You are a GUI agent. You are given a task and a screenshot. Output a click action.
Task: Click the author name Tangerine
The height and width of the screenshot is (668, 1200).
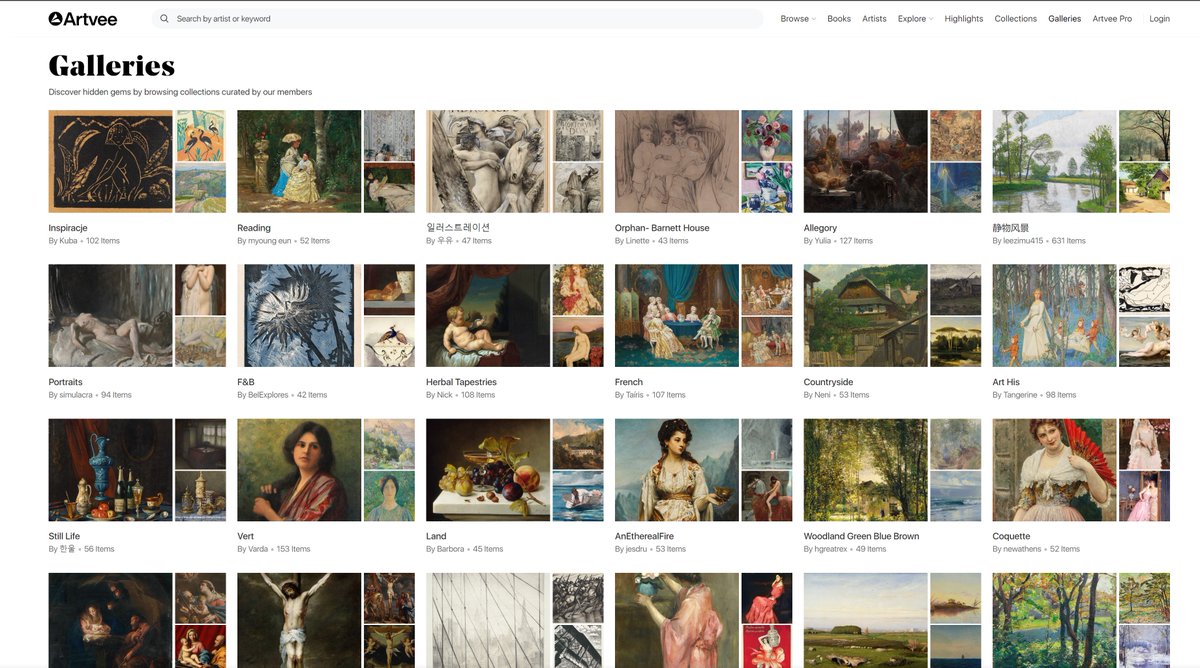(x=1021, y=395)
